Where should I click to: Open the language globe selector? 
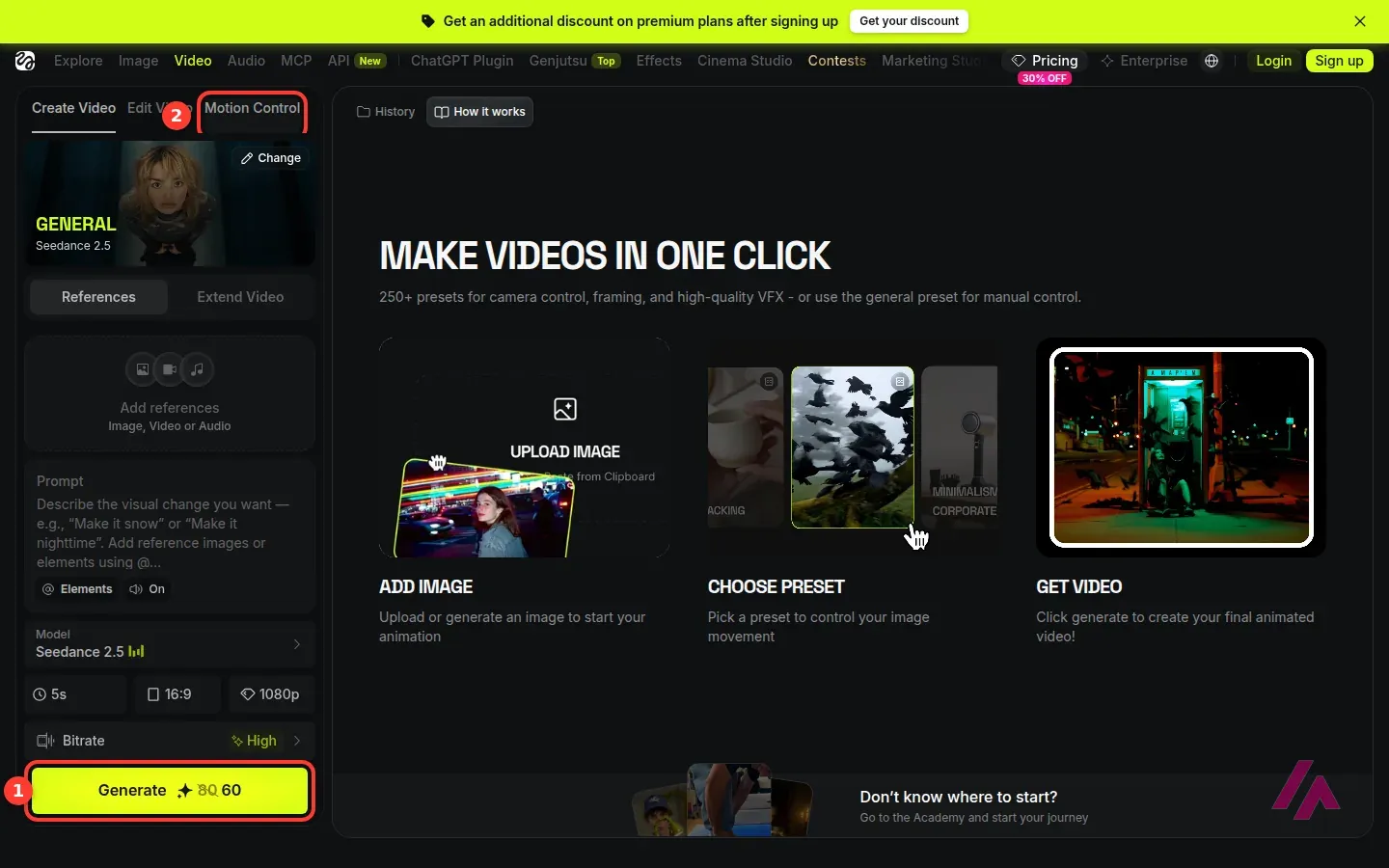tap(1212, 61)
